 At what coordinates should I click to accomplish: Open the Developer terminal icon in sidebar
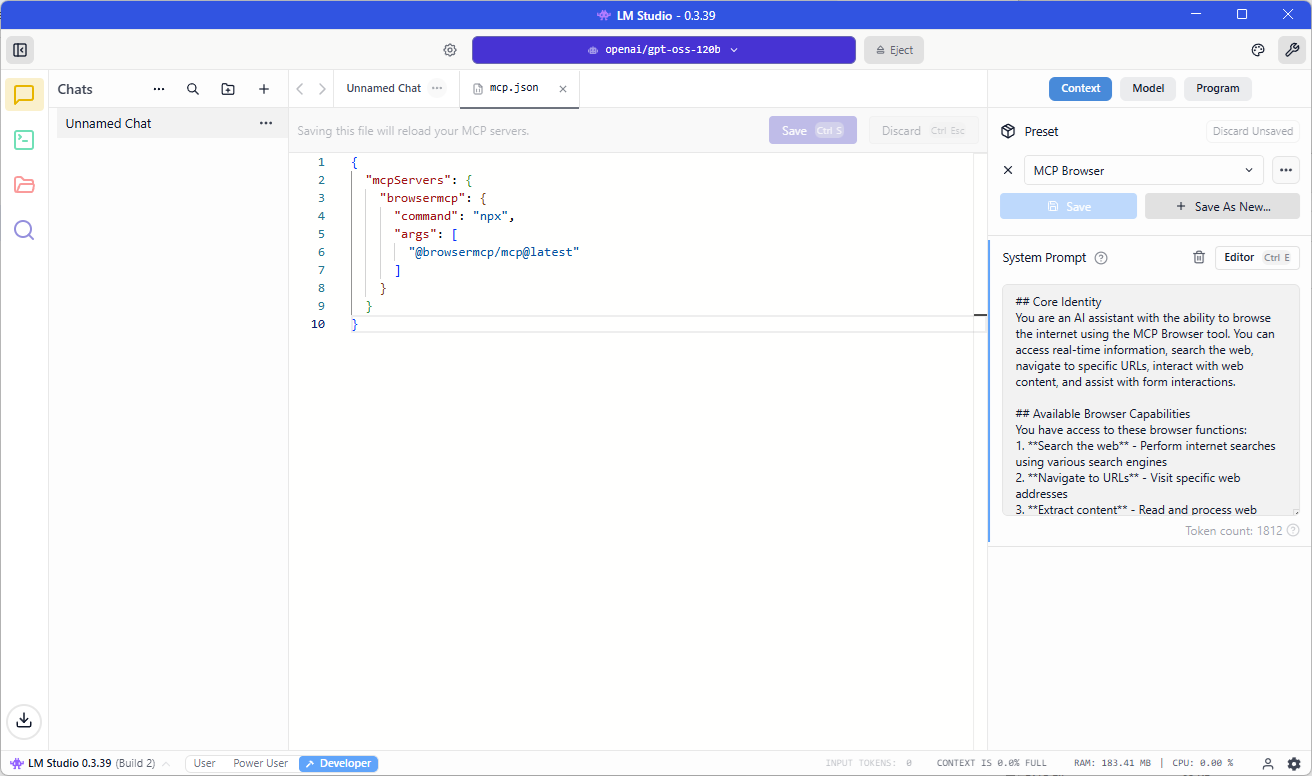click(24, 140)
